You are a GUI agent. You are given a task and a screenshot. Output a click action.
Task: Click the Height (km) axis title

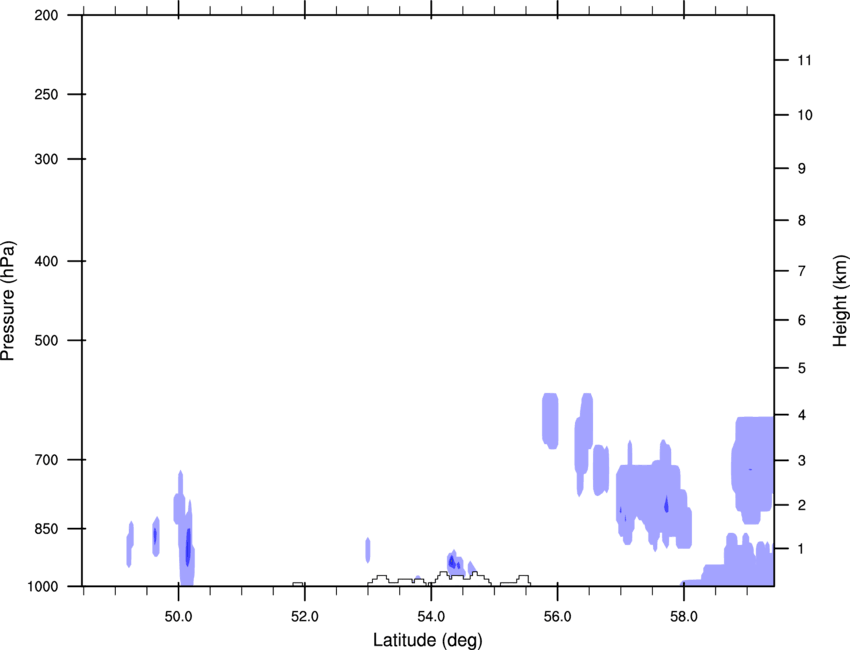(840, 301)
